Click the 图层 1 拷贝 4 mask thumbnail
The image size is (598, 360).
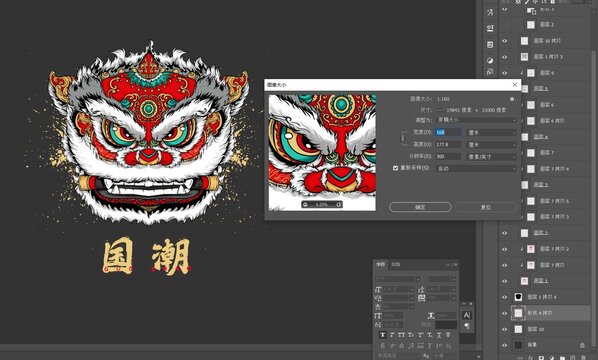point(518,297)
